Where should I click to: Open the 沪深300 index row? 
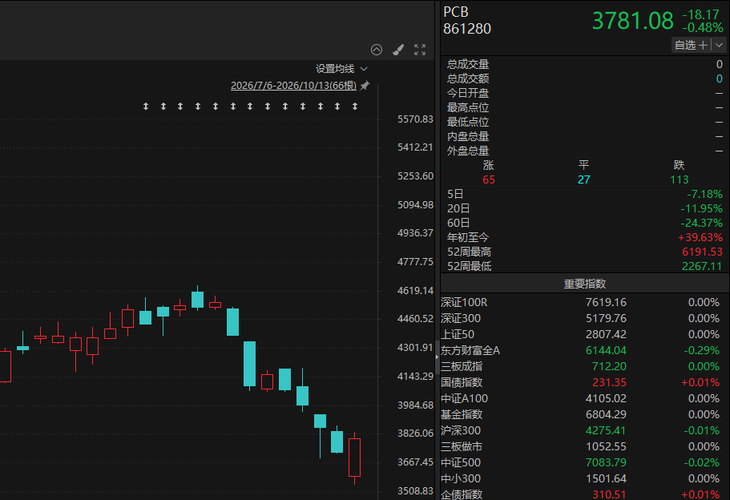click(585, 431)
